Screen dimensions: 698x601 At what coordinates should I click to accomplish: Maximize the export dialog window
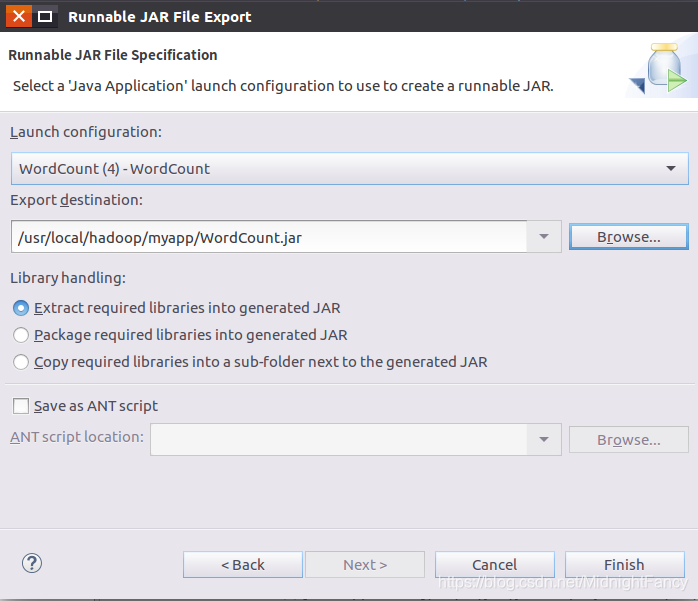pyautogui.click(x=45, y=16)
